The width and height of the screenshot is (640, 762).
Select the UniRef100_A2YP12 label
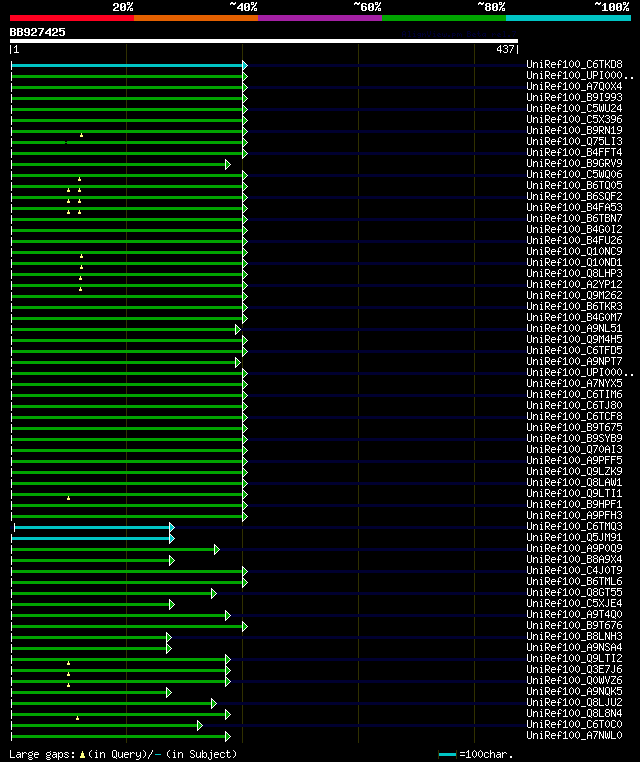(574, 285)
